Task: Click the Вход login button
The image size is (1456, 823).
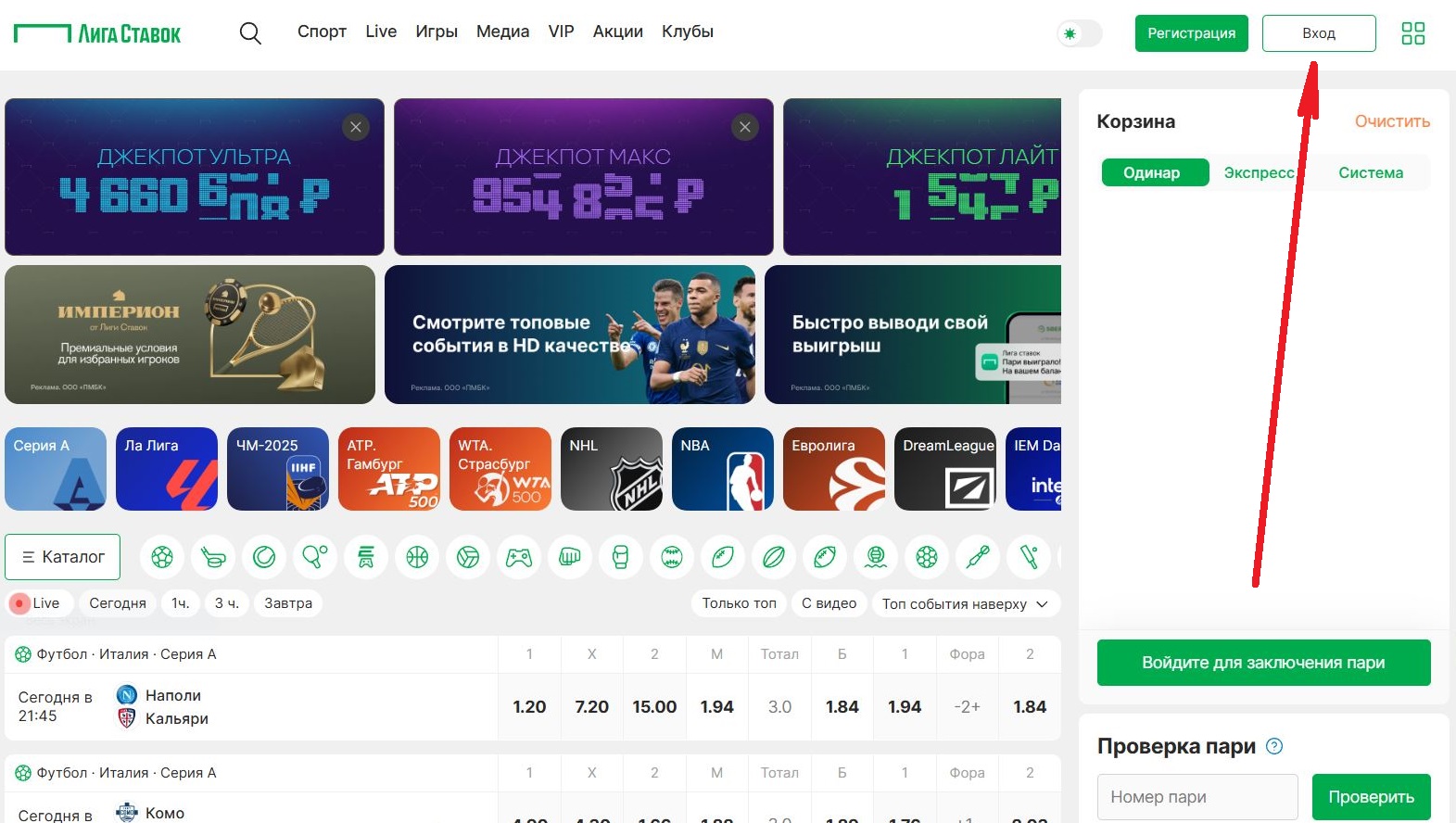Action: [x=1319, y=33]
